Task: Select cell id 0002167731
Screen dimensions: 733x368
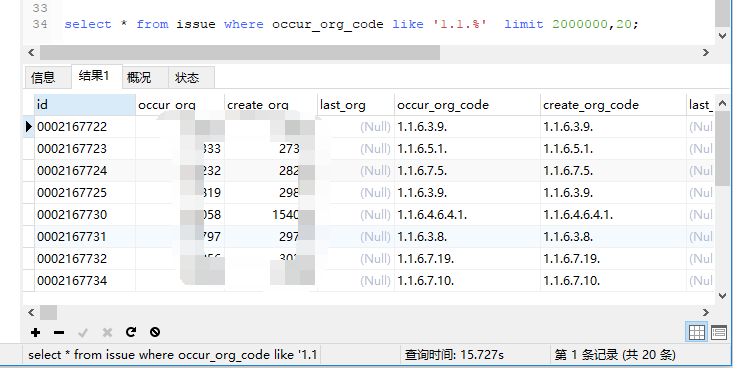Action: [85, 237]
